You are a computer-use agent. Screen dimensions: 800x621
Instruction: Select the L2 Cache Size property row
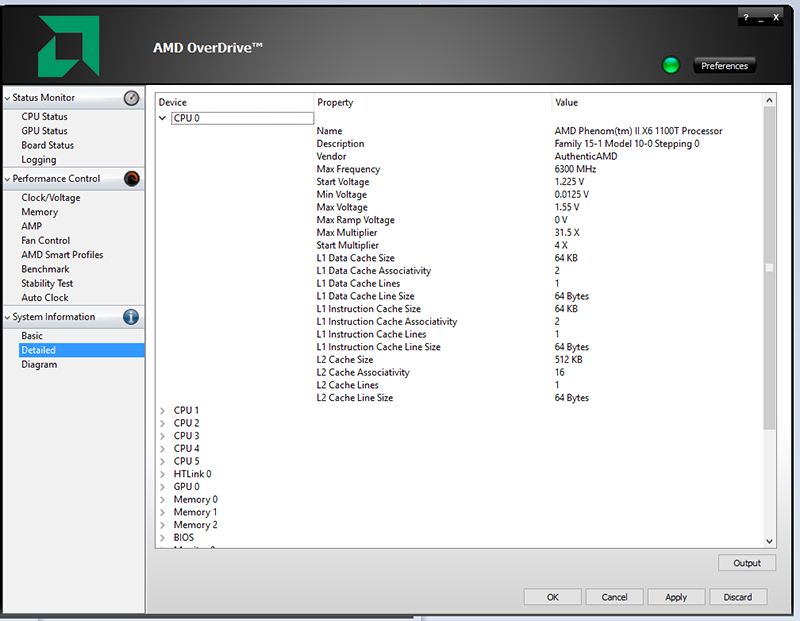pos(344,360)
